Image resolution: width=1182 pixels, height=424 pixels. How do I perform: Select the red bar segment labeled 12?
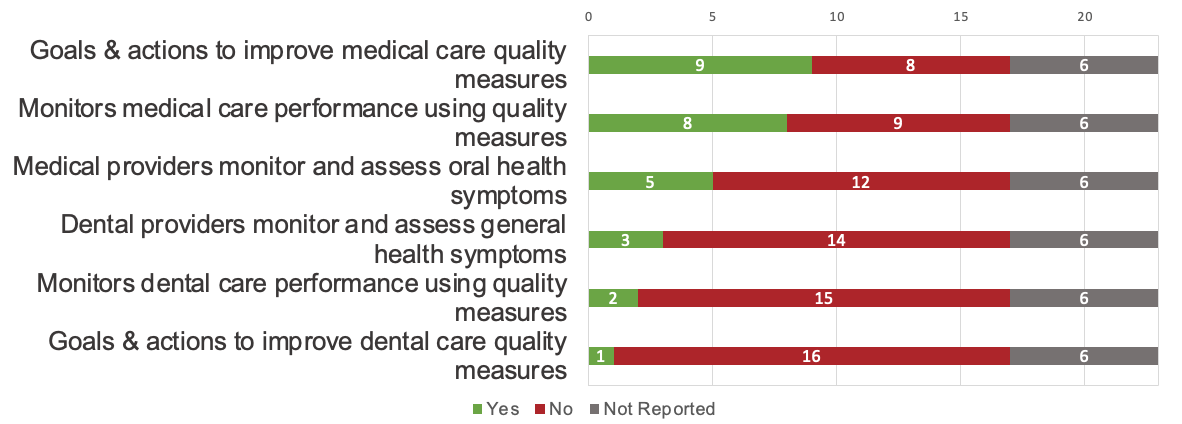tap(861, 181)
